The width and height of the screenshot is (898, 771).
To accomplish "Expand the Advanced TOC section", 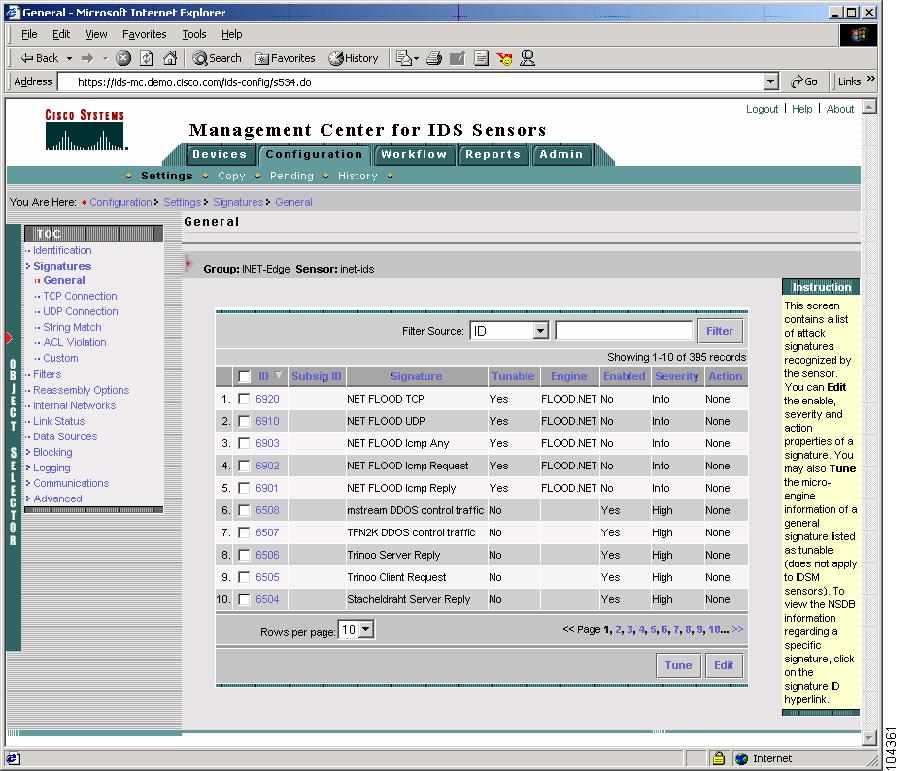I will coord(27,498).
